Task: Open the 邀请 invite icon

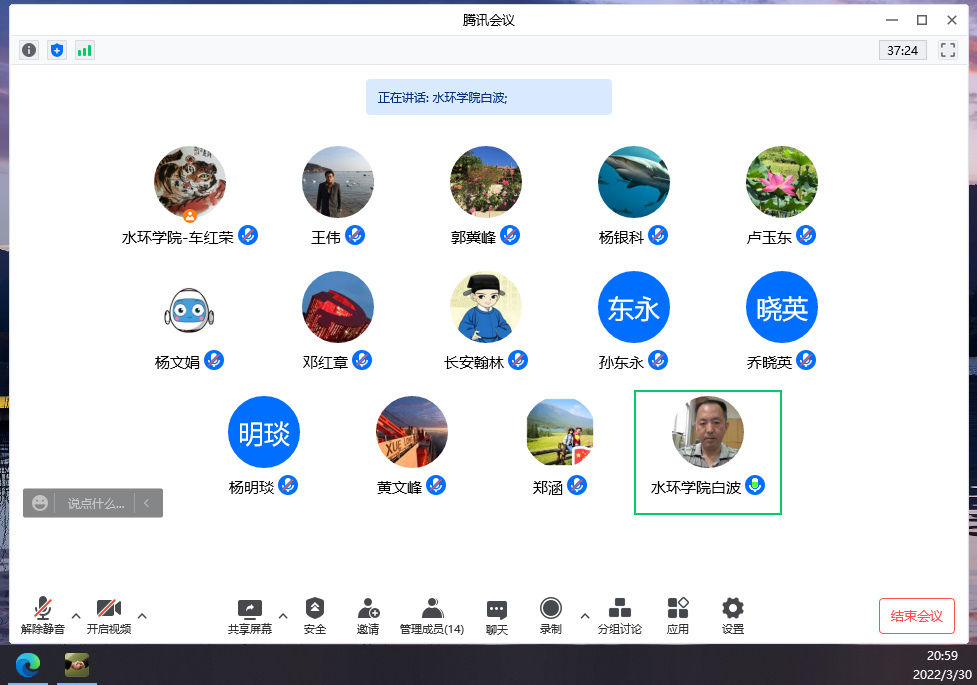Action: tap(367, 615)
